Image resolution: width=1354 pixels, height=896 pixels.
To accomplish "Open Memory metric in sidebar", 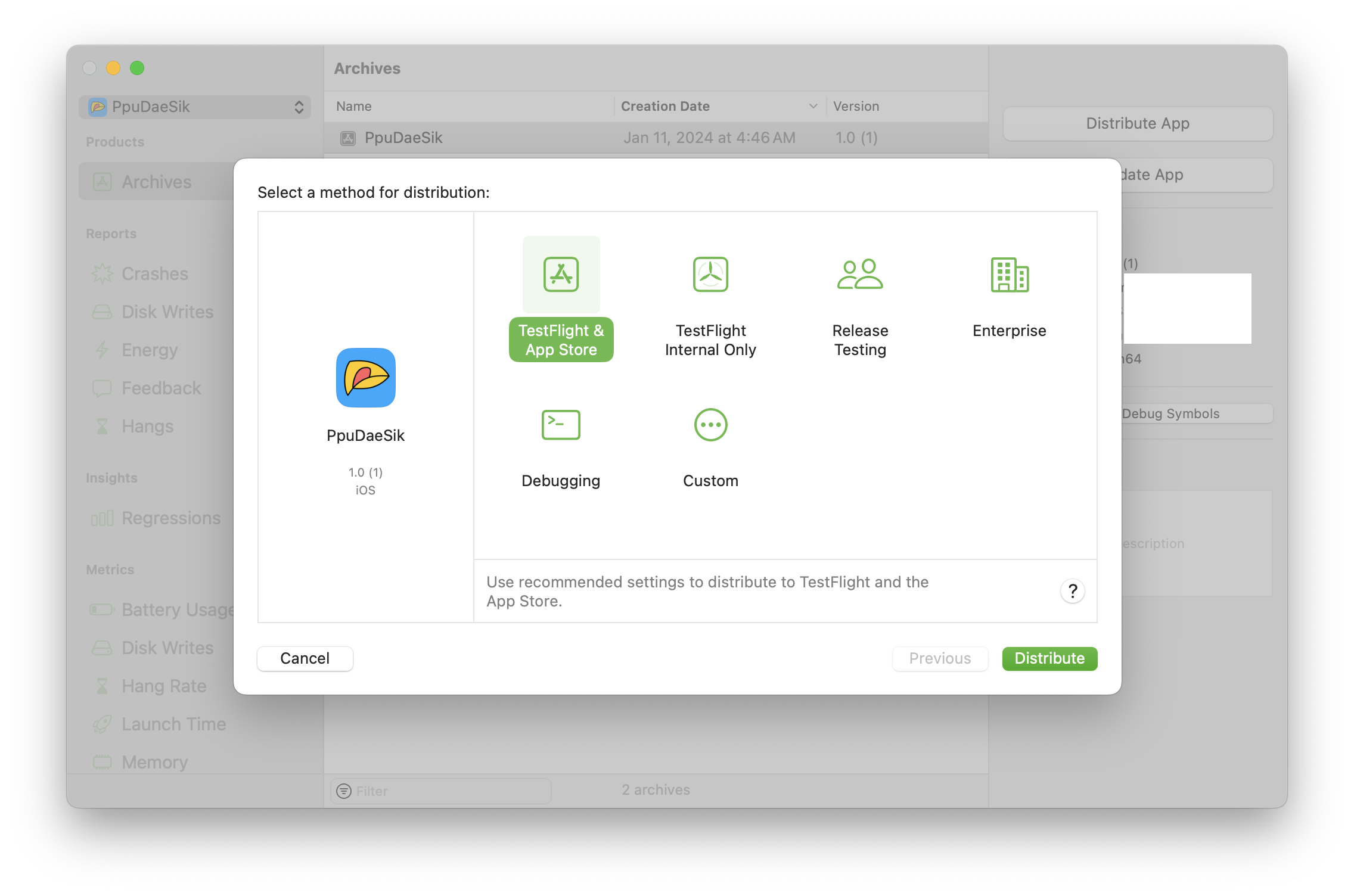I will point(154,763).
